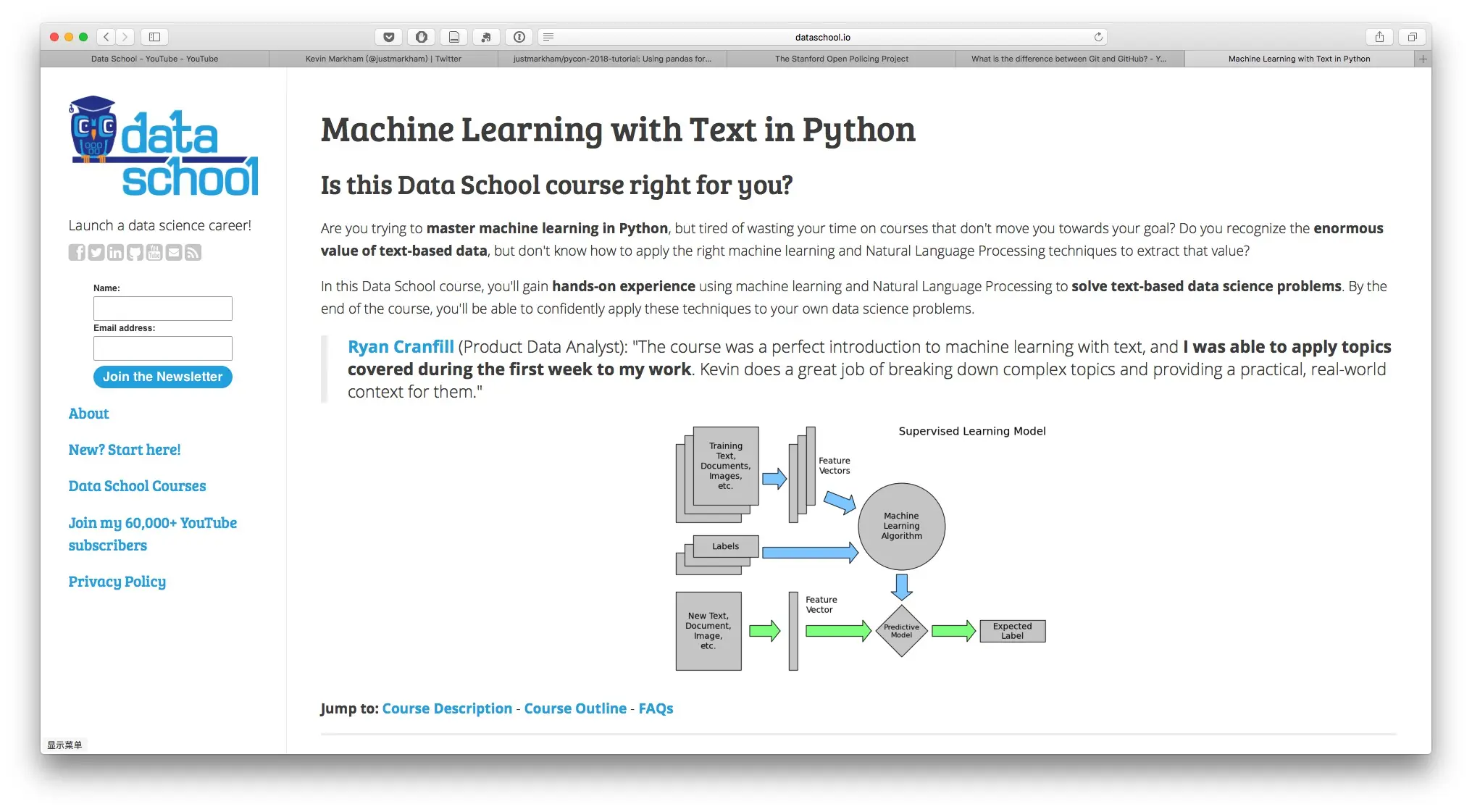The height and width of the screenshot is (812, 1472).
Task: Click the 'Is this Data School course right for you?' heading
Action: click(x=556, y=185)
